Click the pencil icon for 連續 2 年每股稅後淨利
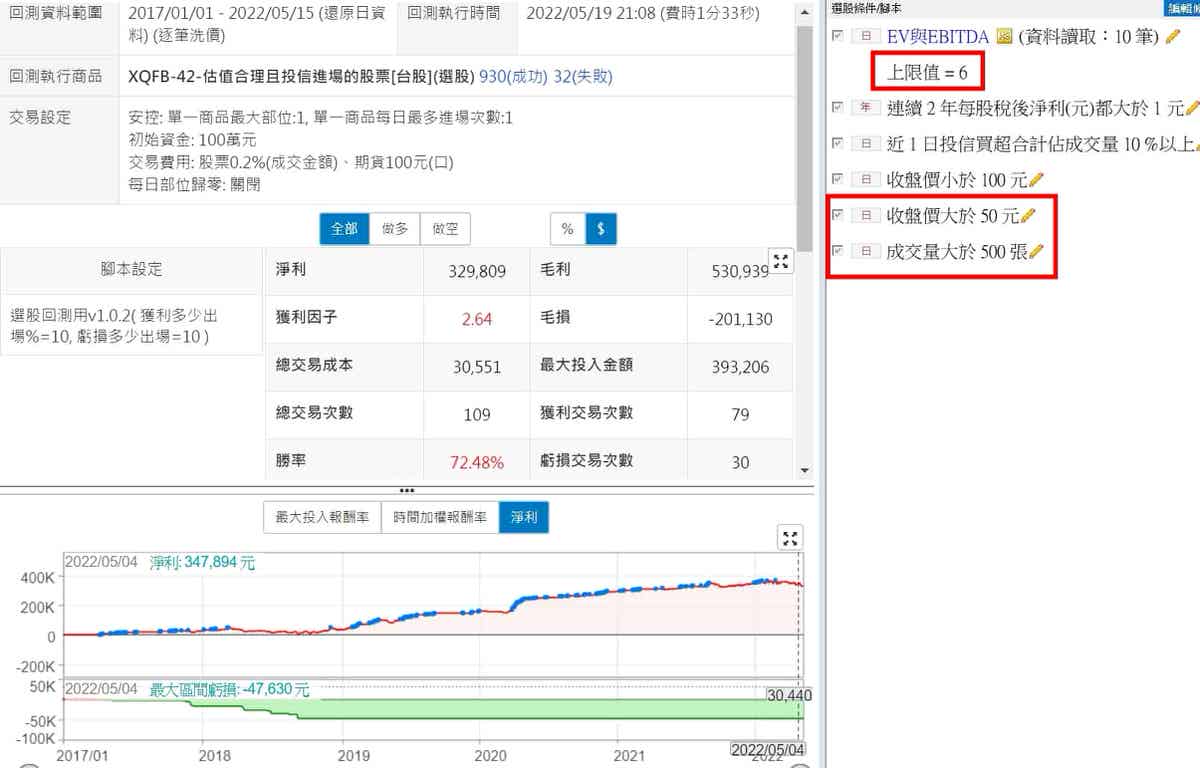The width and height of the screenshot is (1200, 768). pyautogui.click(x=1192, y=108)
